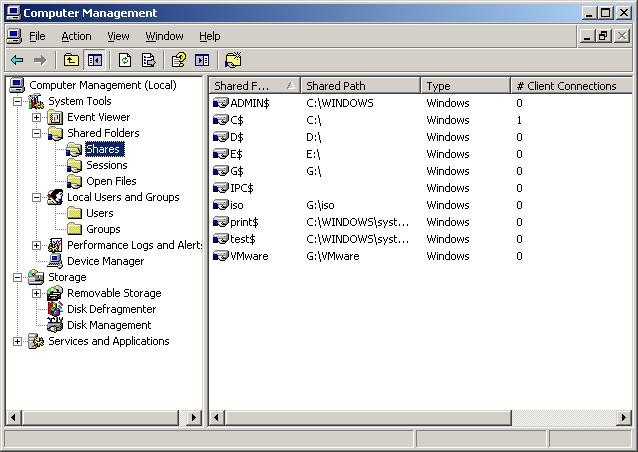This screenshot has width=638, height=452.
Task: Click the Local Users and Groups icon
Action: point(55,197)
